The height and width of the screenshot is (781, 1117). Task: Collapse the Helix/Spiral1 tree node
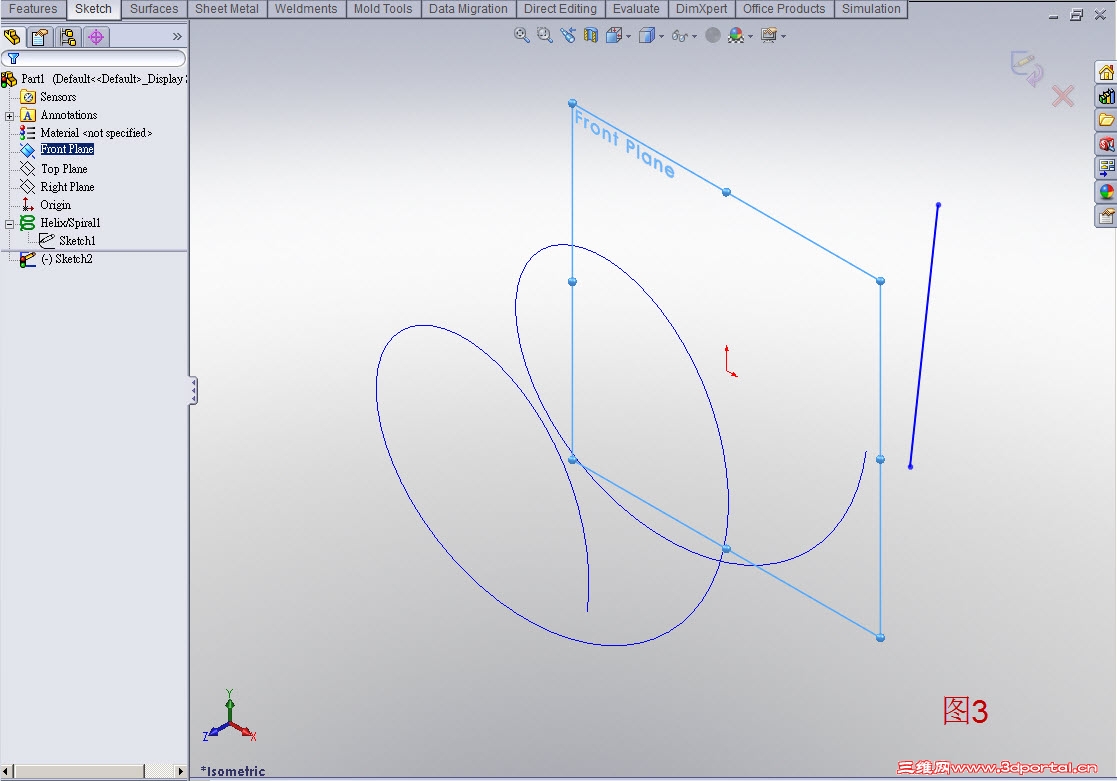(x=9, y=224)
